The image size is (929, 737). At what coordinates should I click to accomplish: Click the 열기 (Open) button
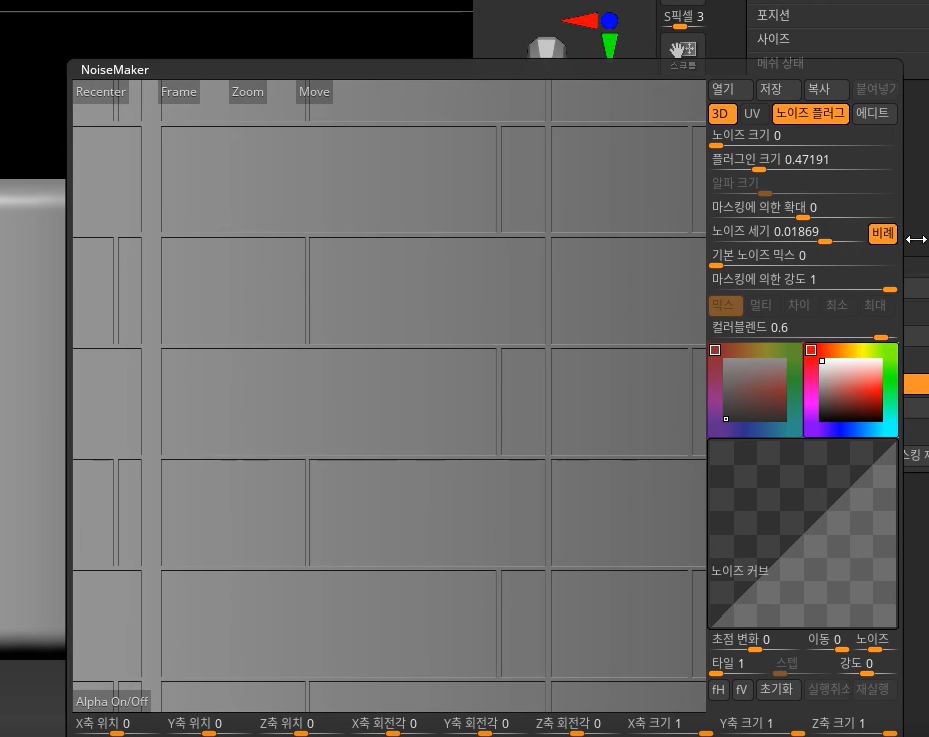(731, 89)
